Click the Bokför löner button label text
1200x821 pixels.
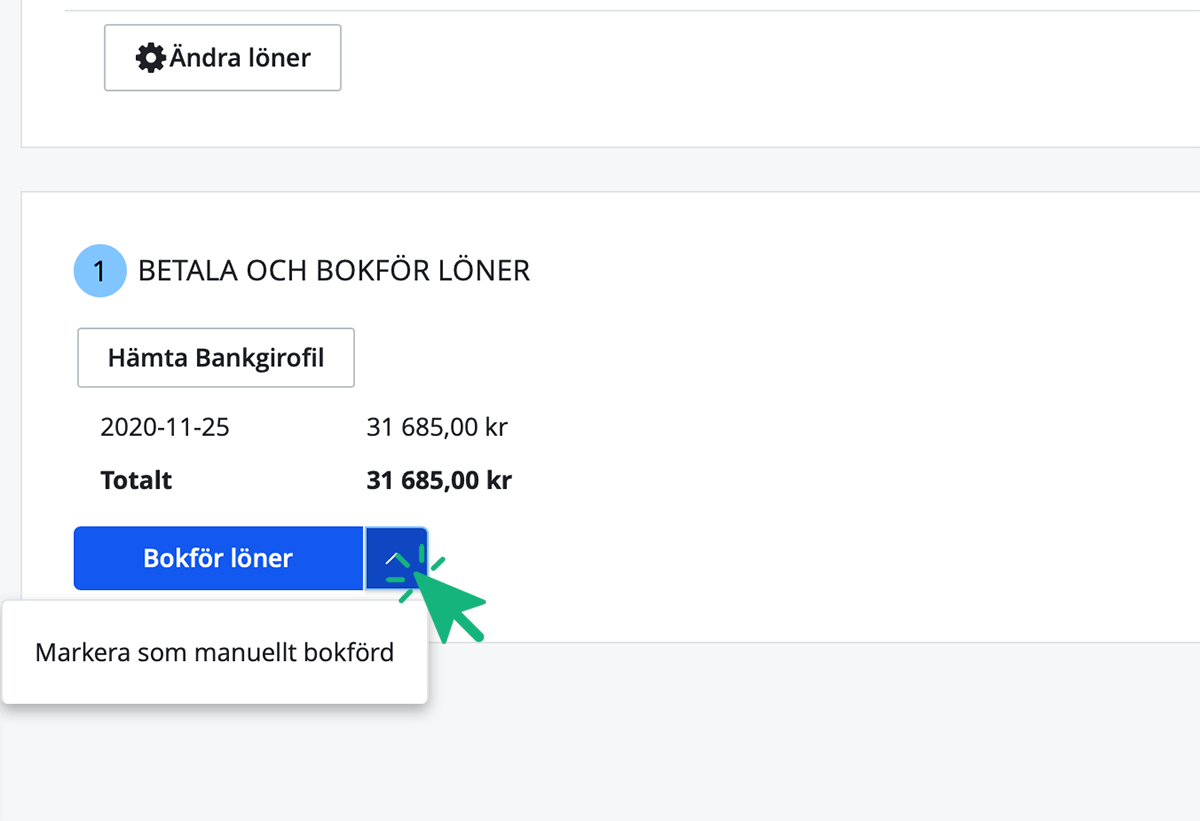click(x=217, y=558)
